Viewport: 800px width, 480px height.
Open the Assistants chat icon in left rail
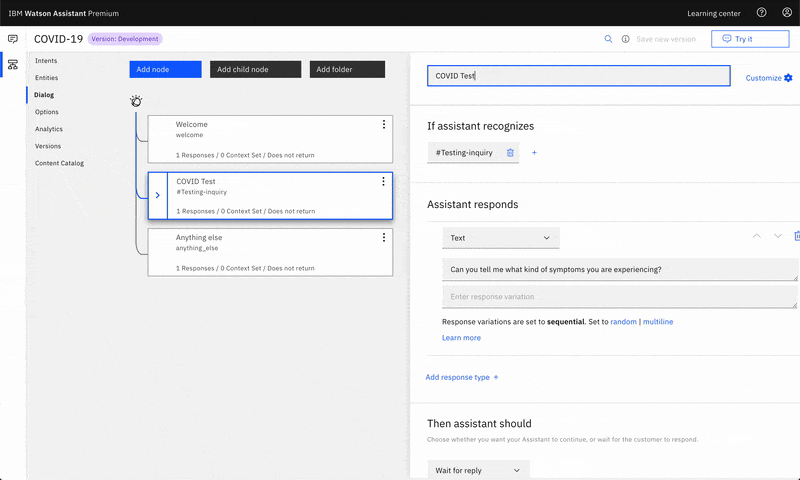click(13, 39)
